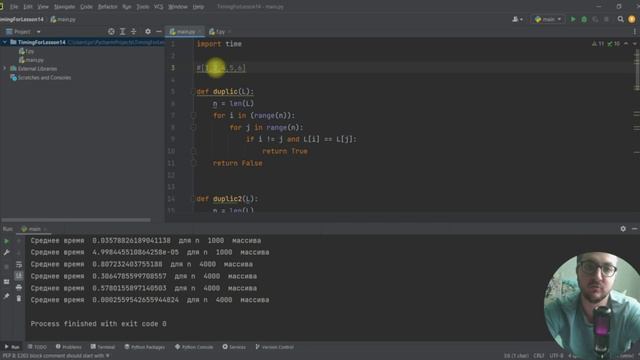This screenshot has height=360, width=640.
Task: Open the Refactor menu
Action: [x=107, y=7]
